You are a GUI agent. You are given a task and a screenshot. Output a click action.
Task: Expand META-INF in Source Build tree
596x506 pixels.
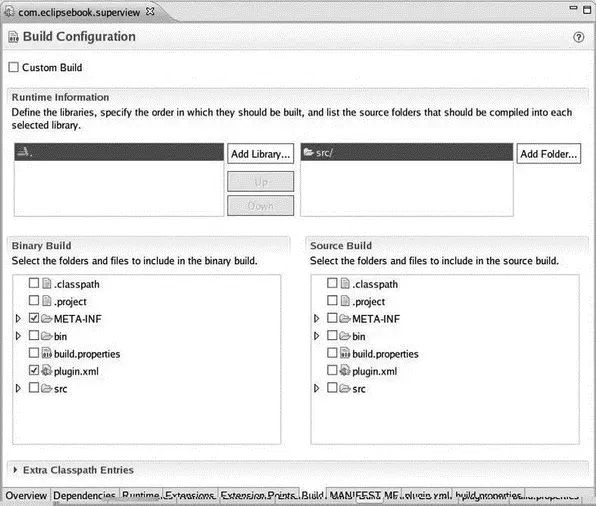click(316, 318)
